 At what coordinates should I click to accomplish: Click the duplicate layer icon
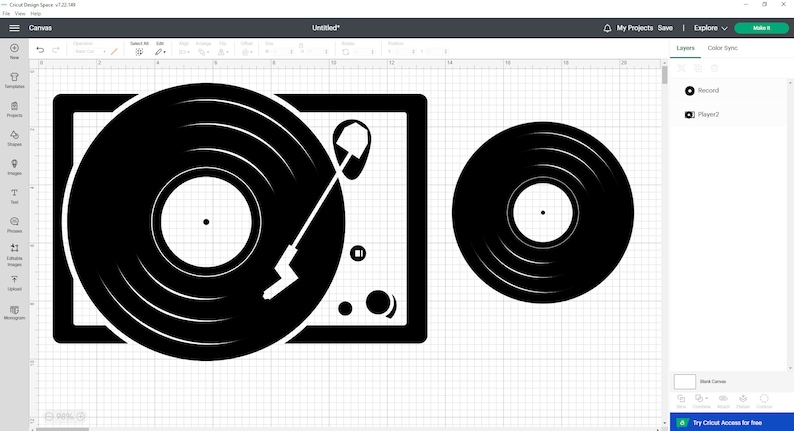[698, 68]
